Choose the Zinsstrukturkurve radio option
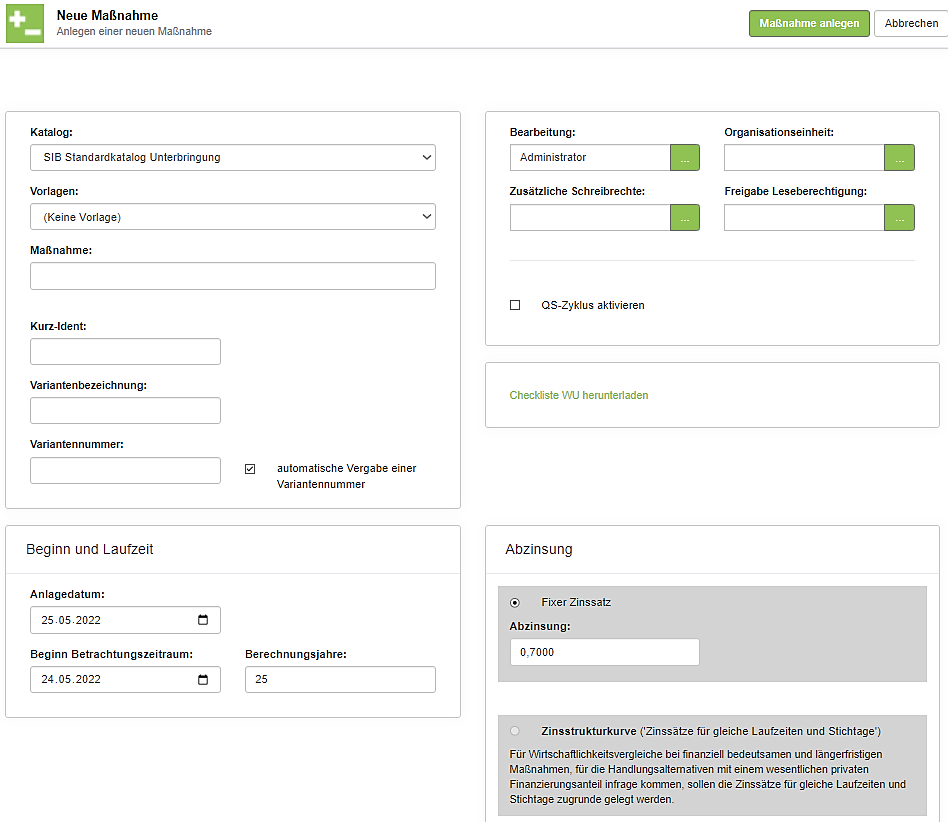The image size is (948, 822). tap(515, 731)
